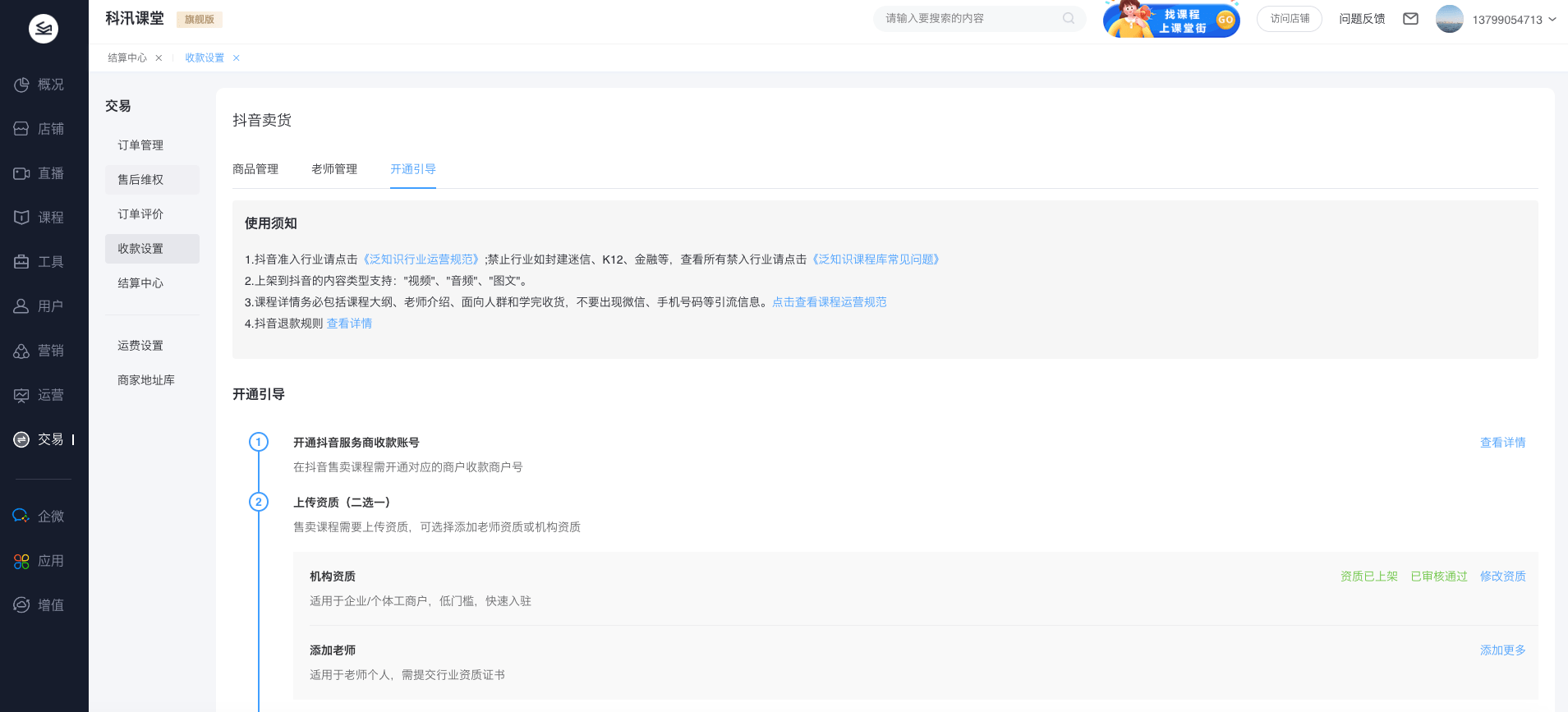
Task: Open 商家地址库 in the trade menu
Action: coord(152,380)
